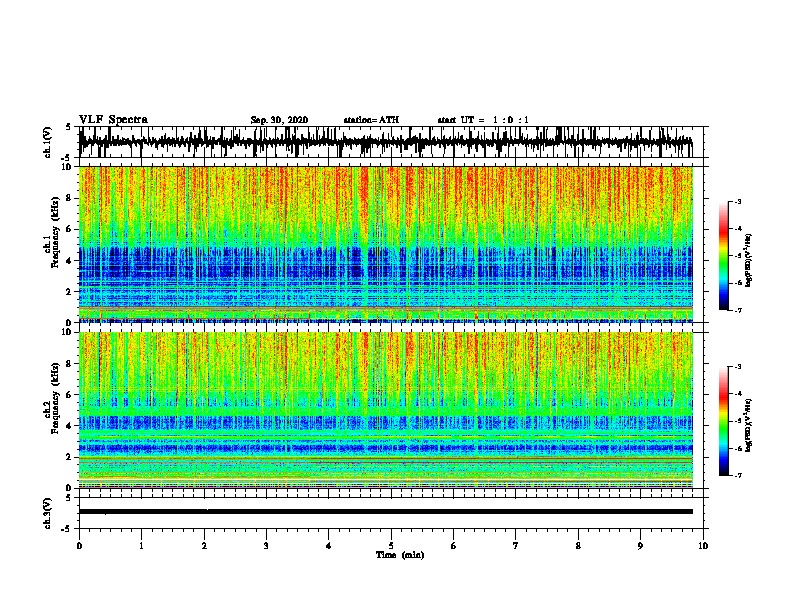Pick the ch.1 PSD color scale bar
Image resolution: width=792 pixels, height=612 pixels.
[x=723, y=256]
